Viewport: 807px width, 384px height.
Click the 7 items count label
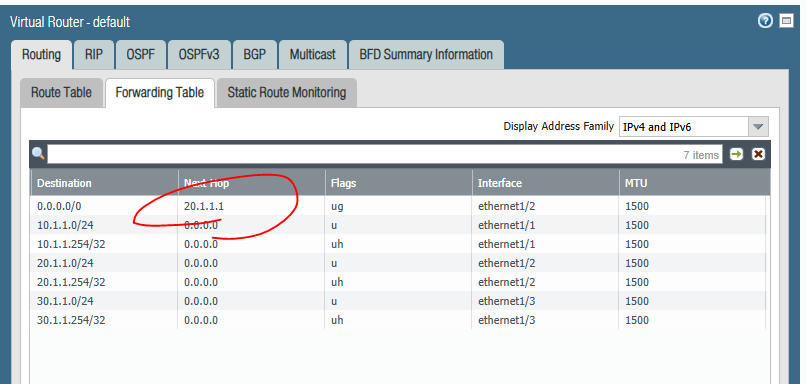click(x=701, y=154)
